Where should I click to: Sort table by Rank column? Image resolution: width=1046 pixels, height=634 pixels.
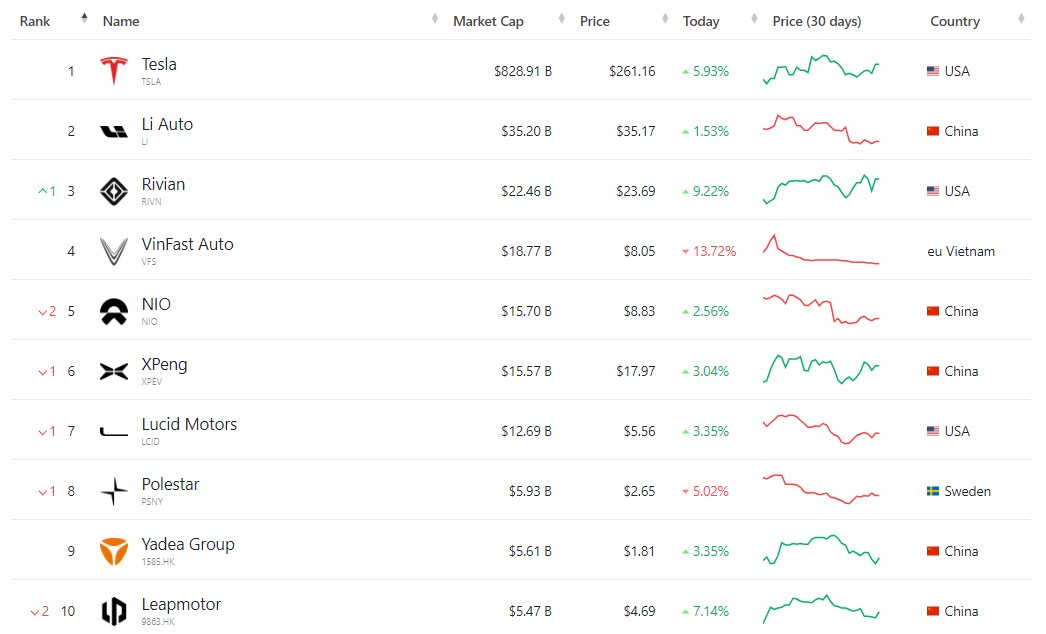pos(35,21)
